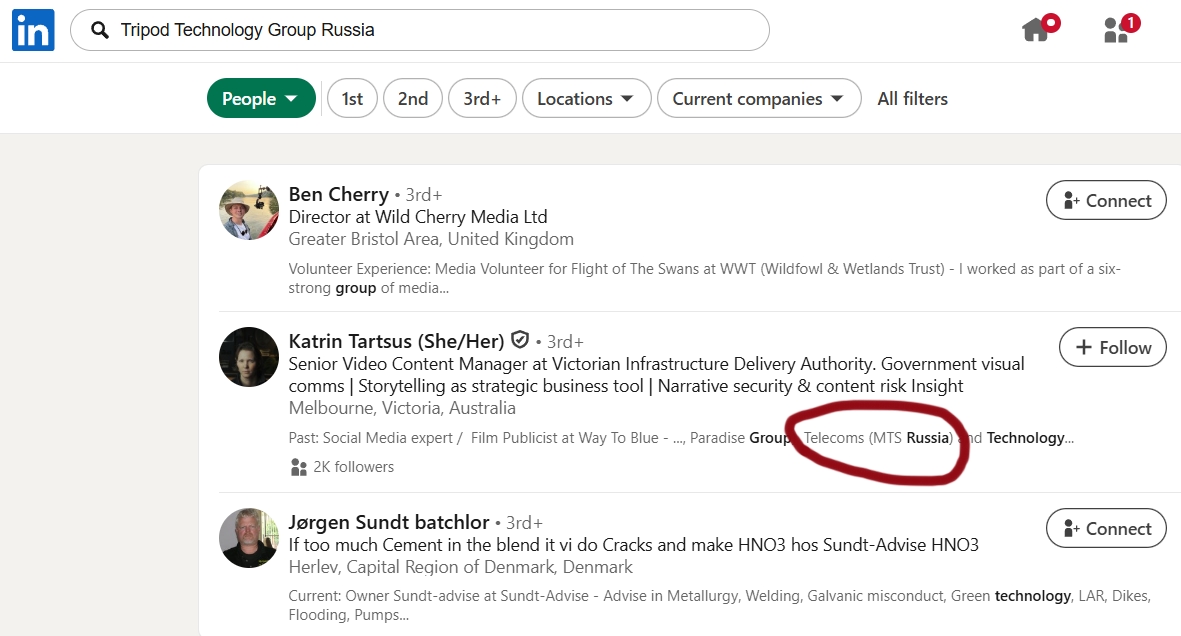Image resolution: width=1181 pixels, height=636 pixels.
Task: Open the Locations filter dropdown
Action: tap(586, 99)
